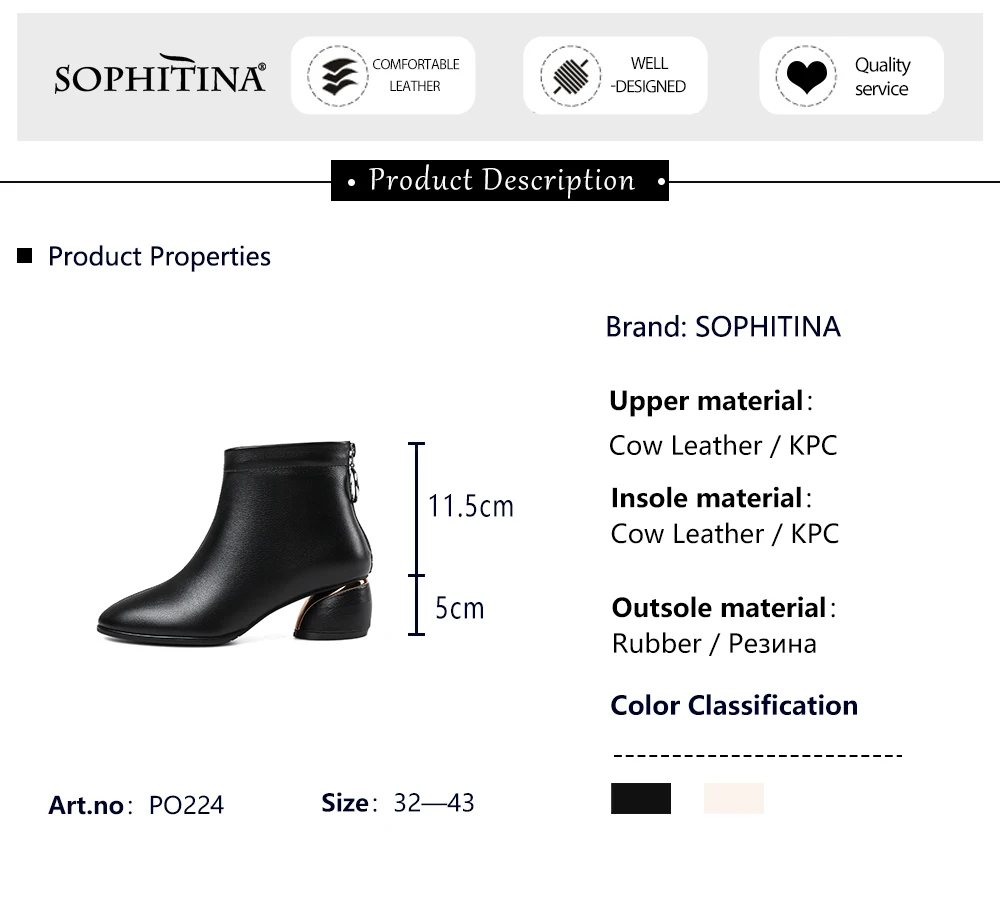Click the Product Description banner

(500, 181)
